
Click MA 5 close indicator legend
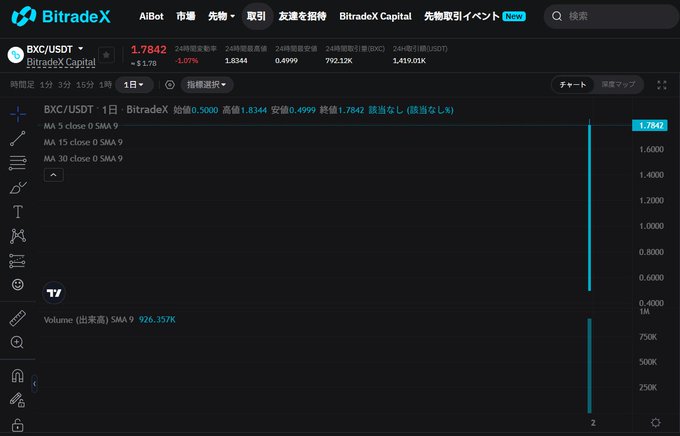pyautogui.click(x=81, y=126)
